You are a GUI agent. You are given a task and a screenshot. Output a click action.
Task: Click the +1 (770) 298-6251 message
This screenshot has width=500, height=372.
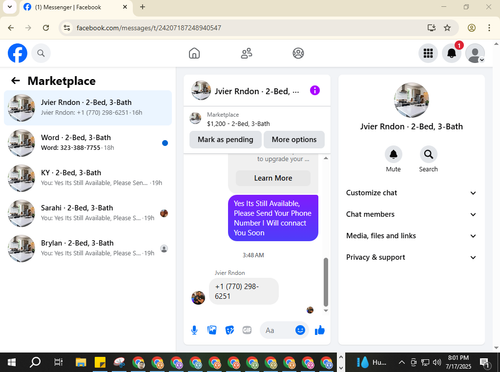(244, 291)
